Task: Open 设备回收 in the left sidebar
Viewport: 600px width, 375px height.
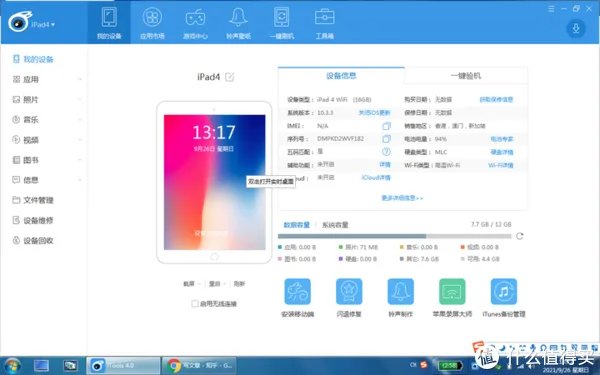Action: point(33,241)
